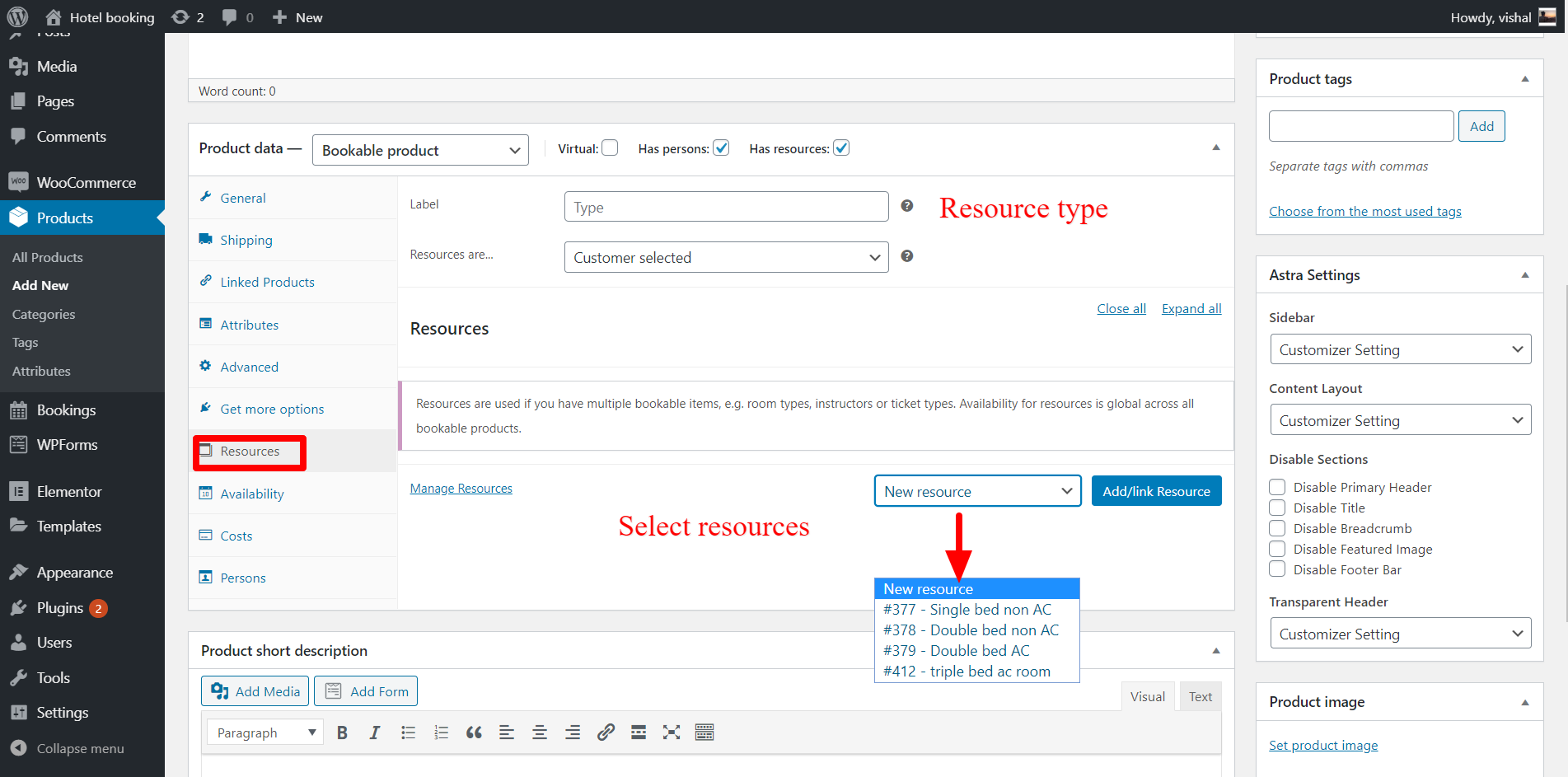Toggle the editor toolbar kitchen sink

point(704,733)
